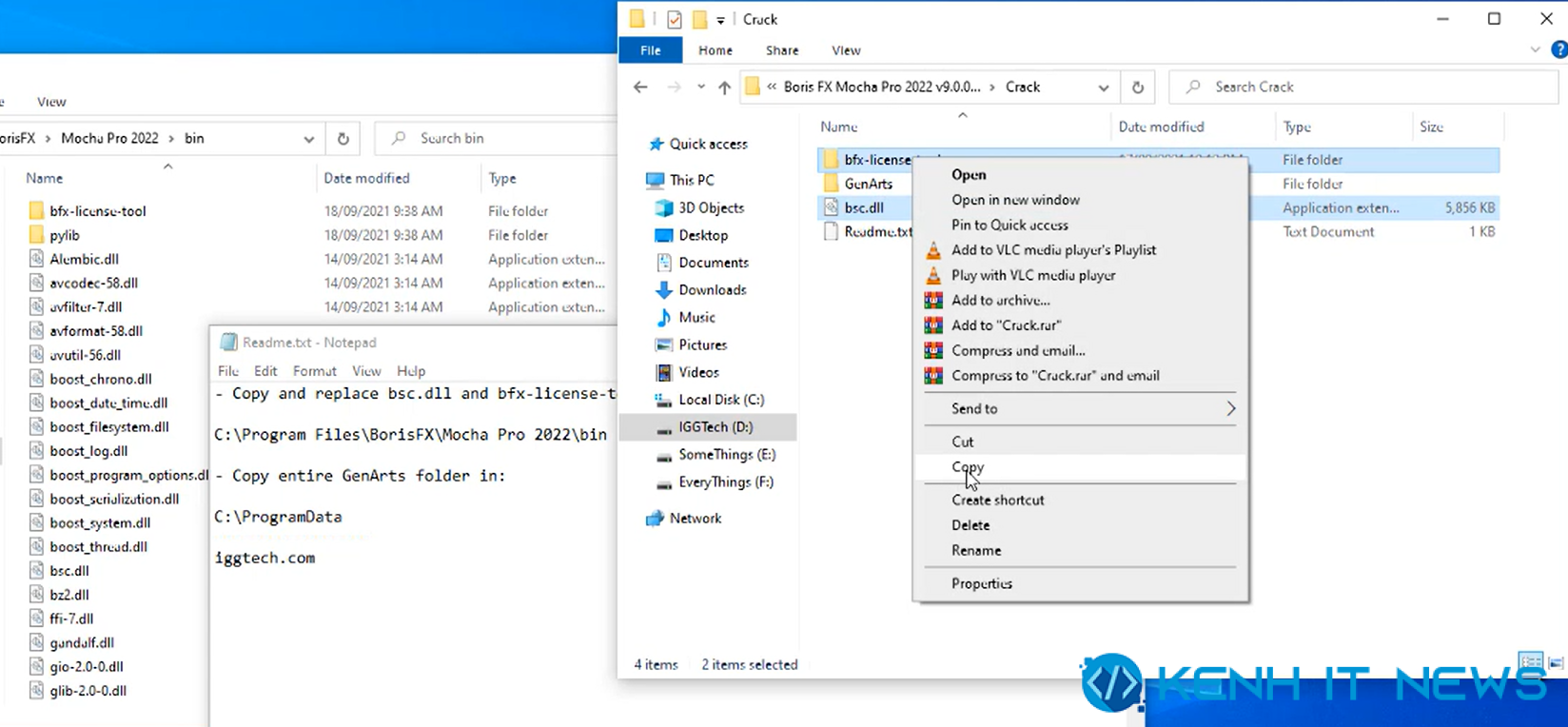This screenshot has width=1568, height=727.
Task: Open Videos in navigation pane
Action: coord(698,372)
